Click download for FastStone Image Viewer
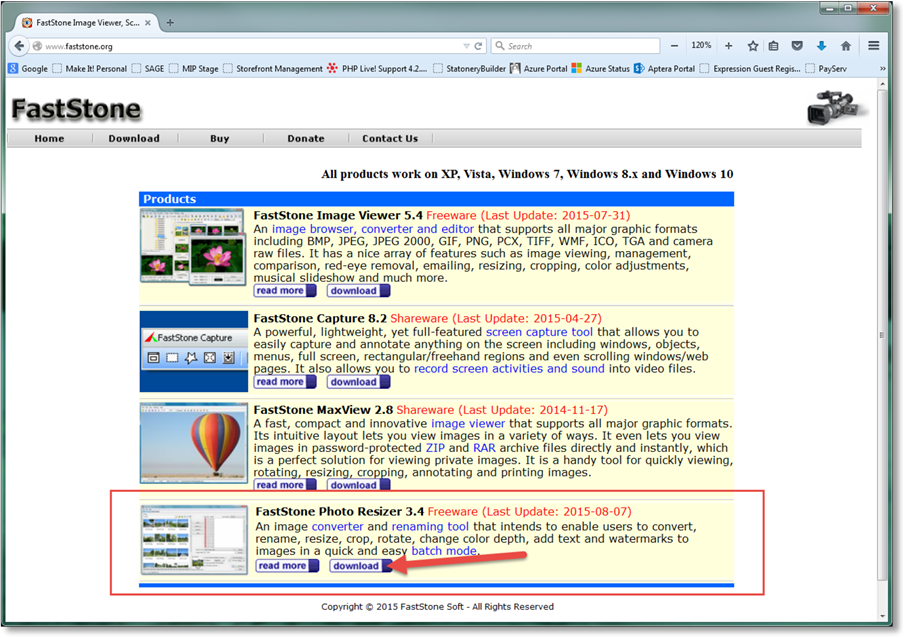Screen dimensions: 904x638 [359, 290]
